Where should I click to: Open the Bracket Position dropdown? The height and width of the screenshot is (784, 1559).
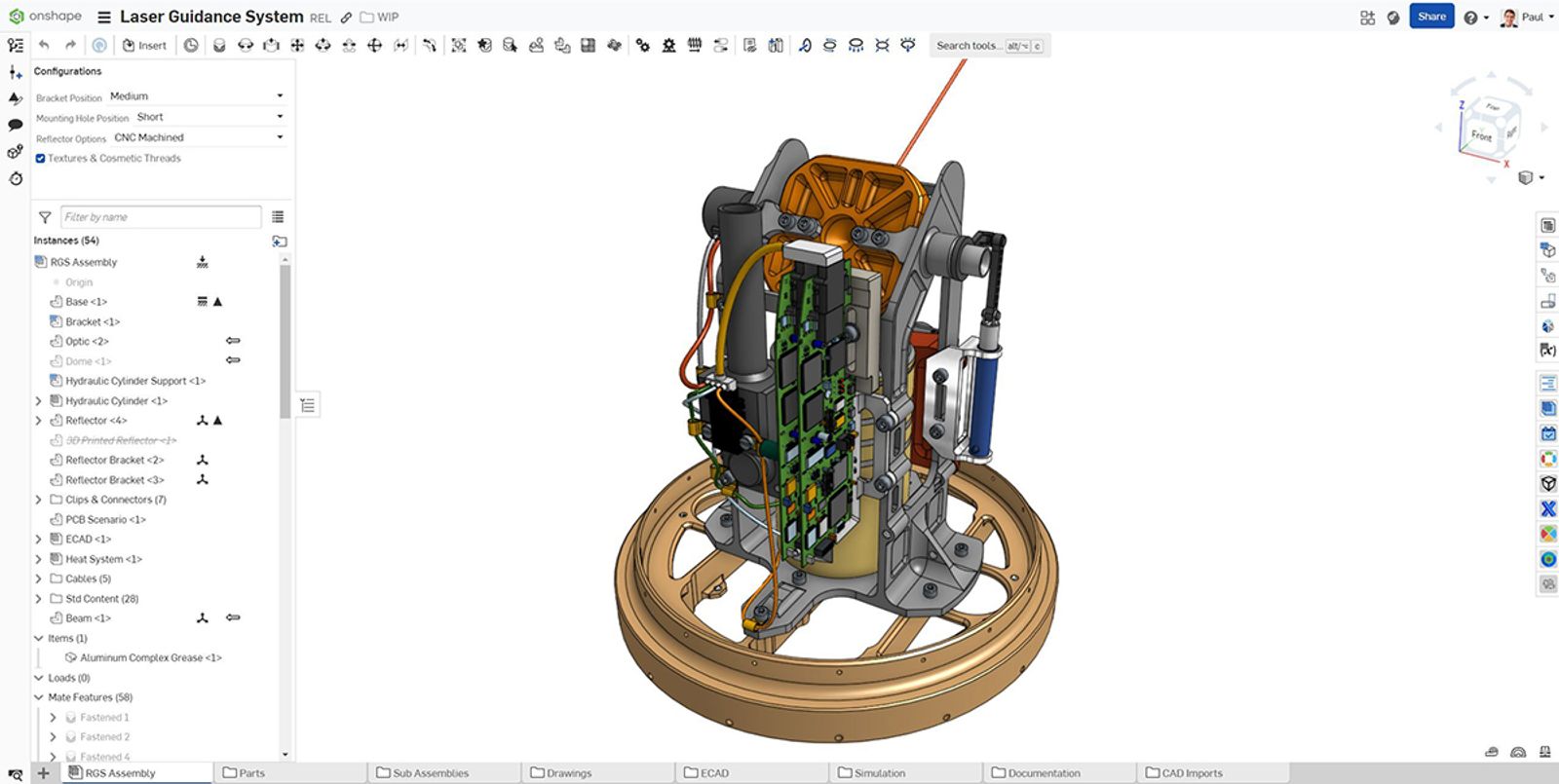tap(195, 96)
